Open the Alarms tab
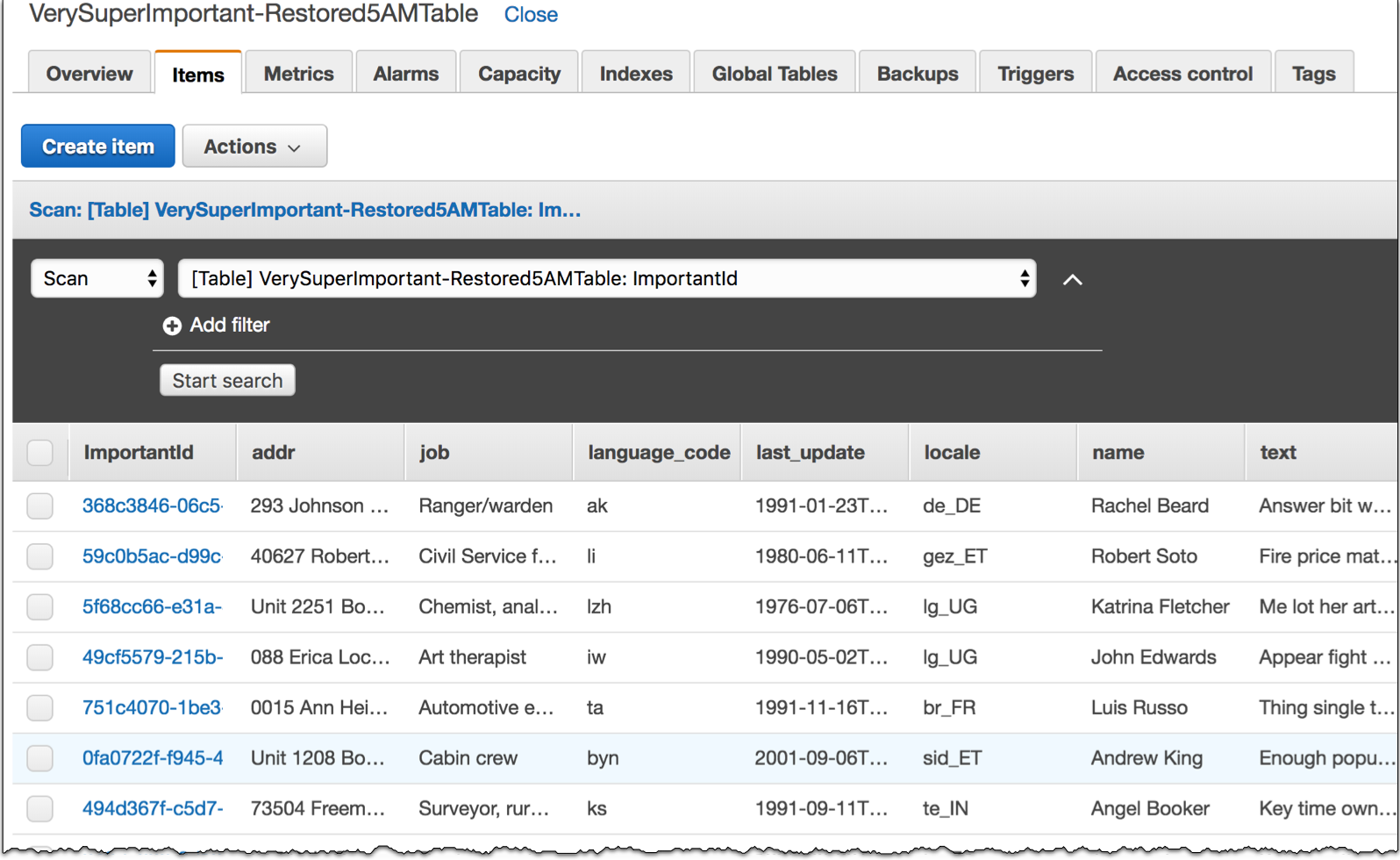1400x860 pixels. point(406,74)
